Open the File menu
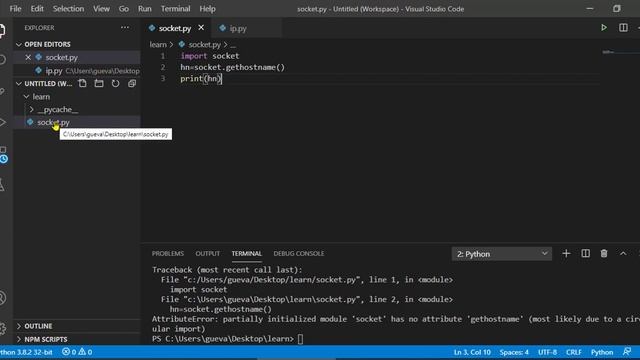This screenshot has height=360, width=640. tap(16, 9)
